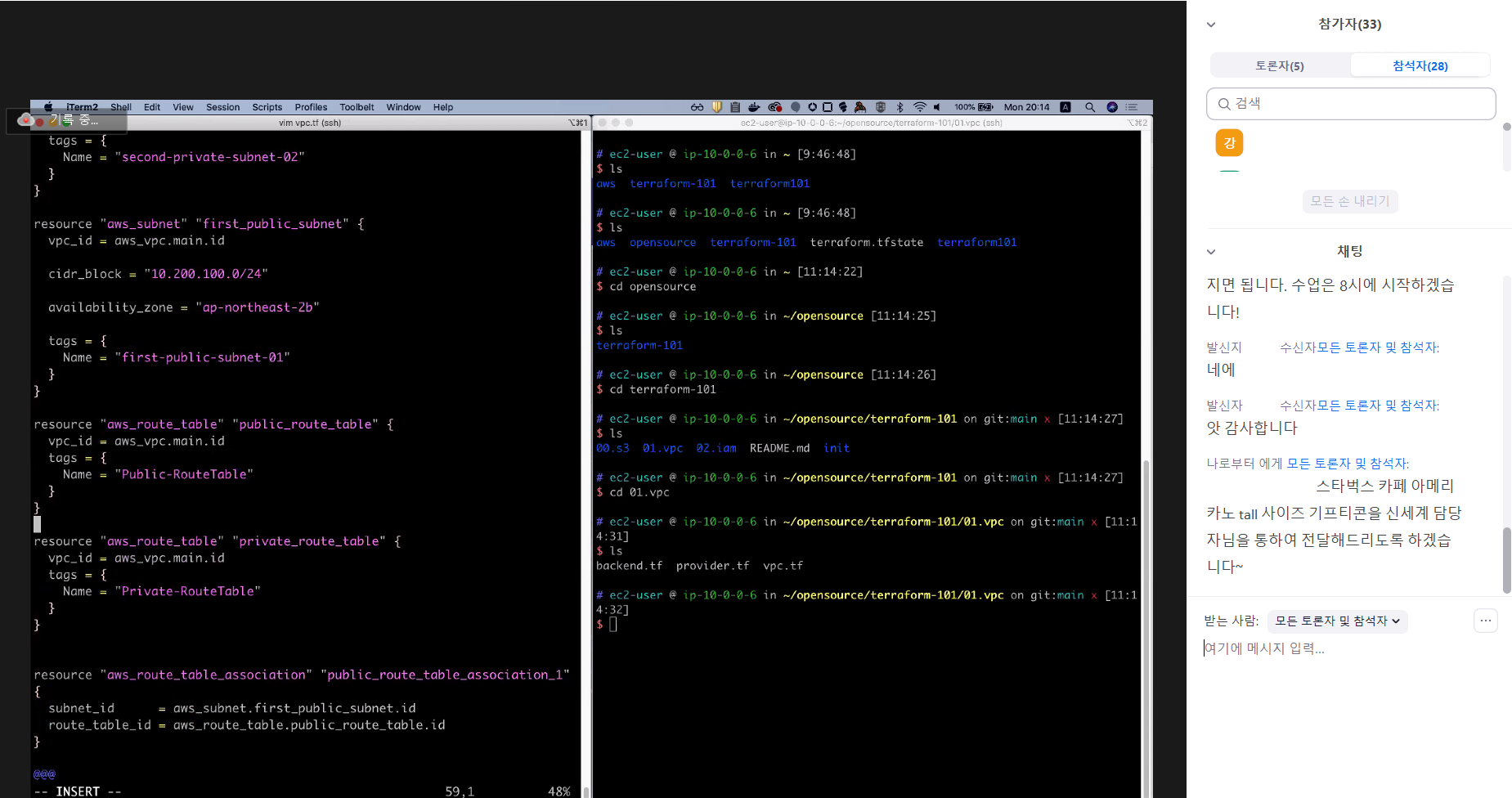The width and height of the screenshot is (1512, 798).
Task: Open the Notification Center list icon
Action: pyautogui.click(x=1132, y=107)
